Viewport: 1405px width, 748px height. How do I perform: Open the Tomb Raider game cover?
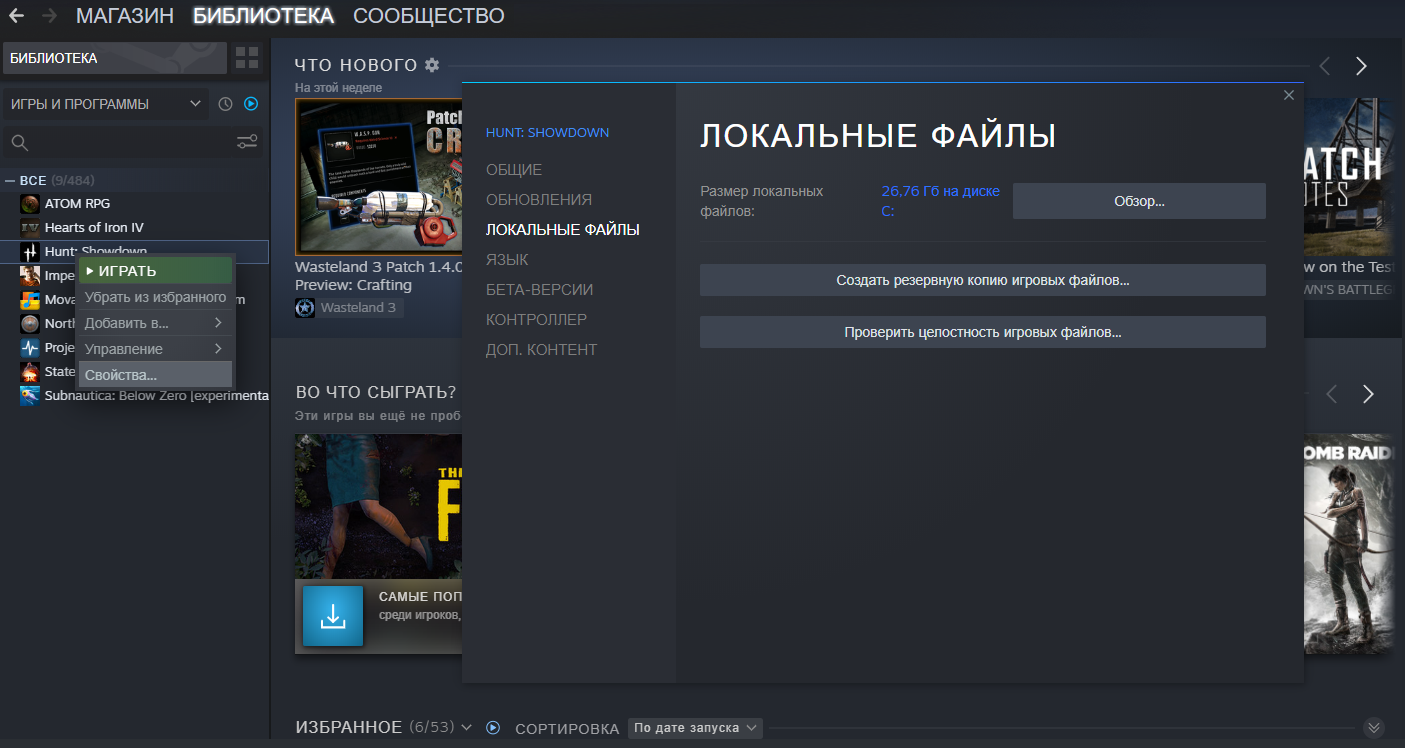[x=1349, y=544]
